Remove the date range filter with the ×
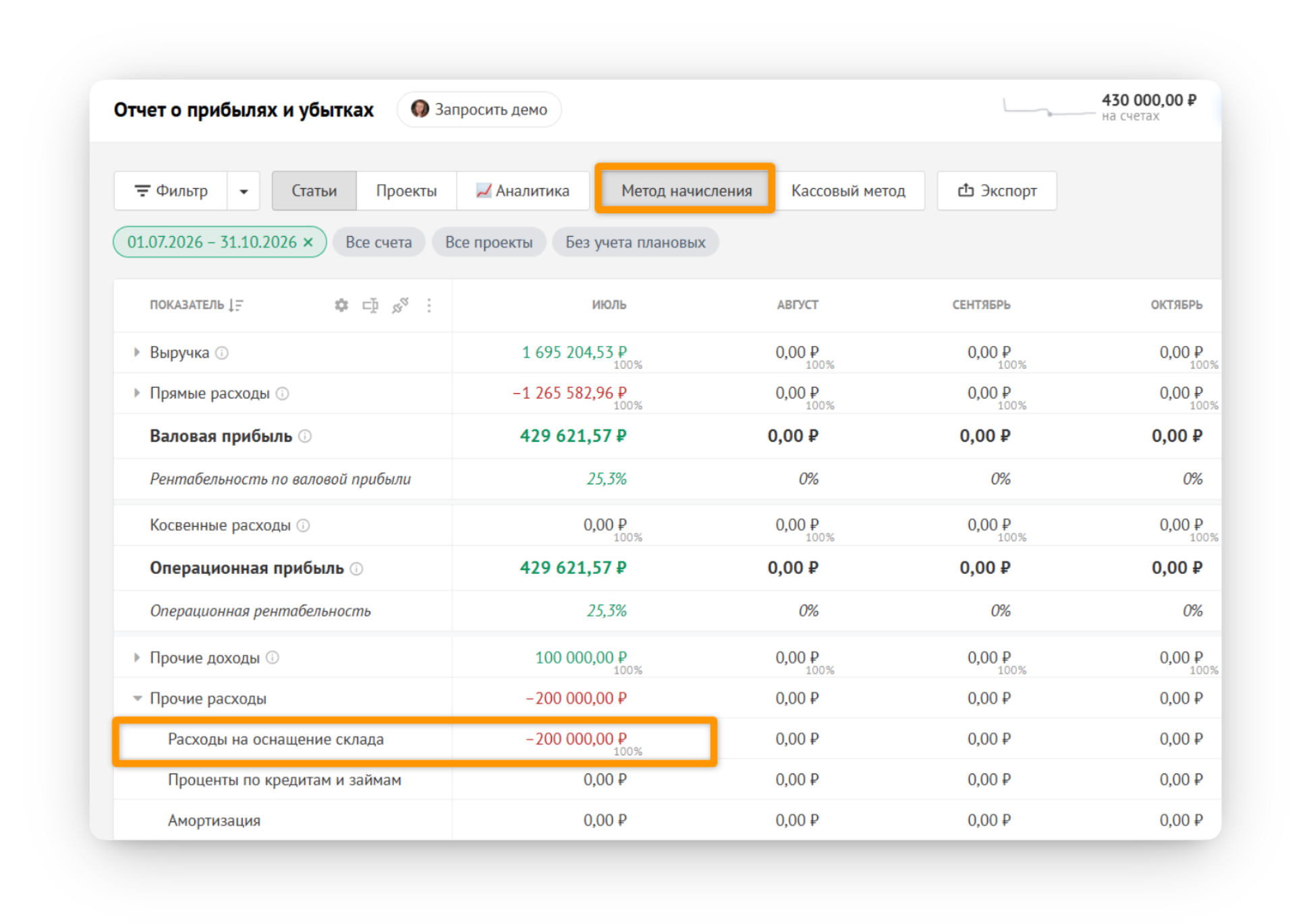Viewport: 1309px width, 924px height. pyautogui.click(x=308, y=242)
